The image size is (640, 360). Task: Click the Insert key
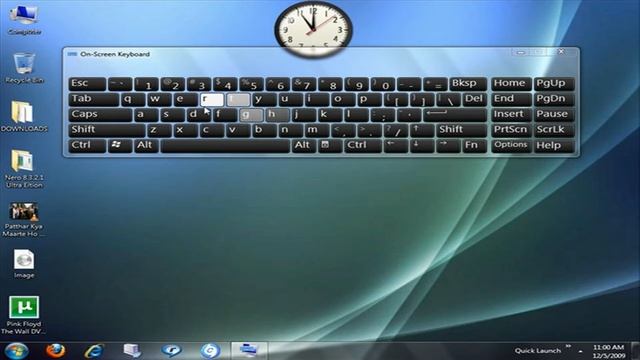[511, 115]
